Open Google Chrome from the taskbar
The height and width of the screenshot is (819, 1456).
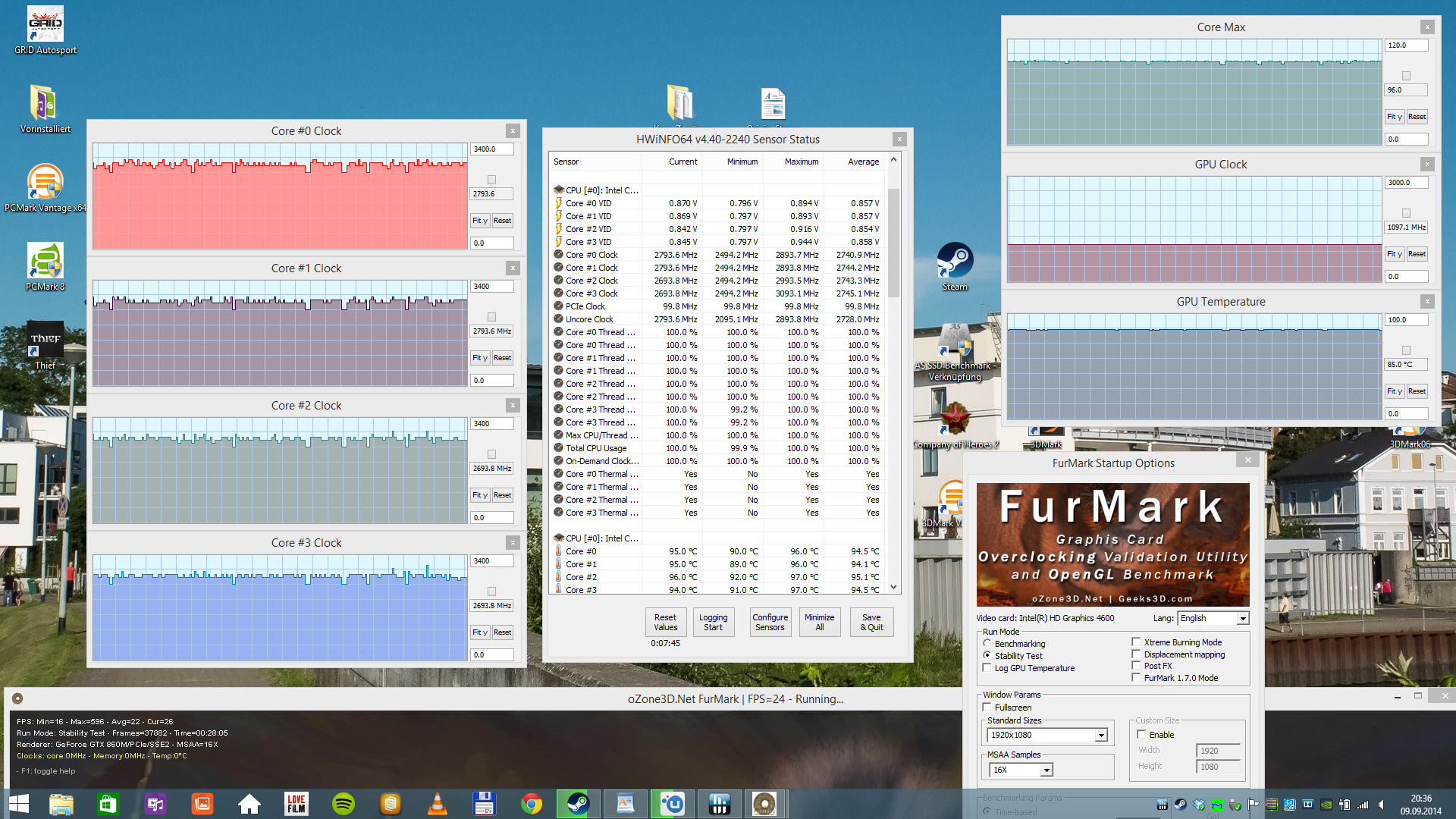point(532,804)
